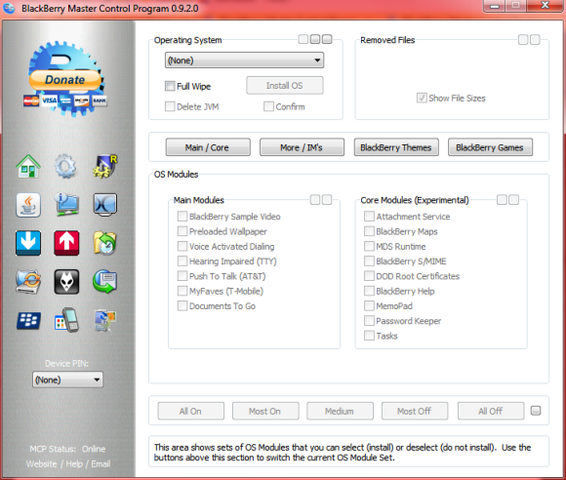Open the Device PIN dropdown
This screenshot has width=566, height=480.
pos(68,380)
